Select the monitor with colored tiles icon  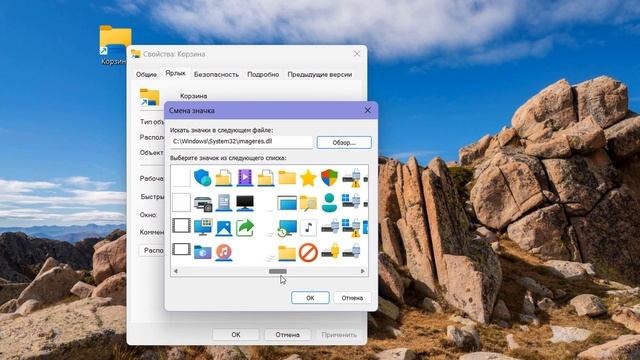pyautogui.click(x=203, y=227)
